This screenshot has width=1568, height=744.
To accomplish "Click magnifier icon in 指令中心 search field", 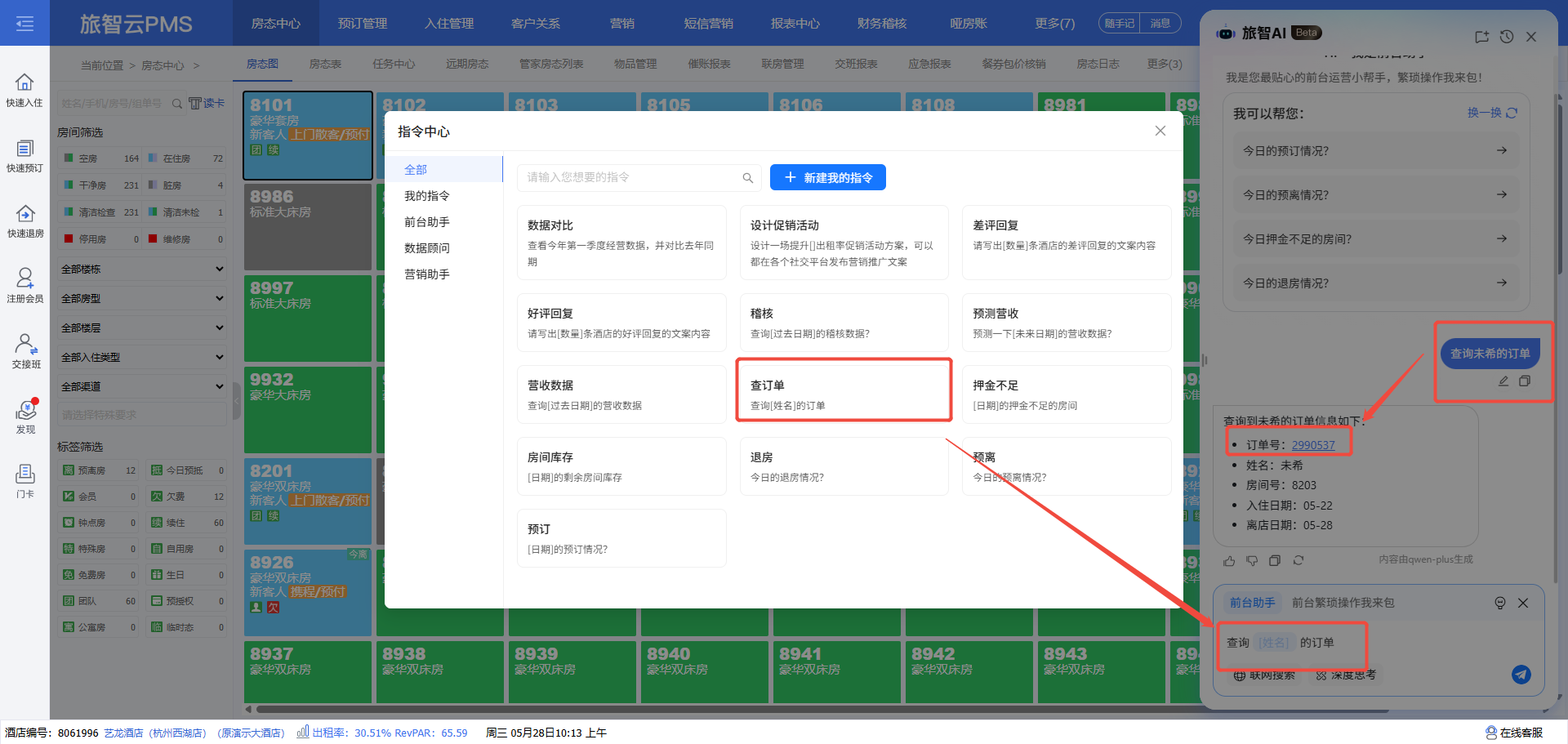I will [747, 178].
